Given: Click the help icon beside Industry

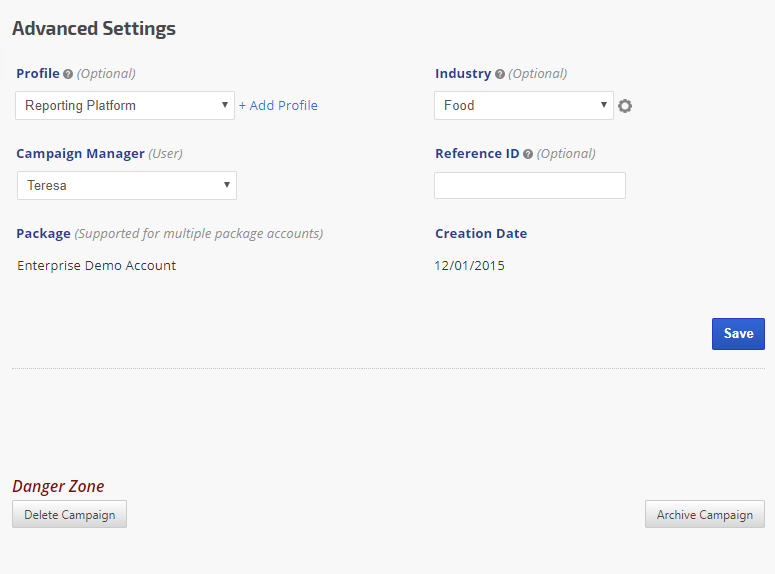Looking at the screenshot, I should [x=500, y=74].
